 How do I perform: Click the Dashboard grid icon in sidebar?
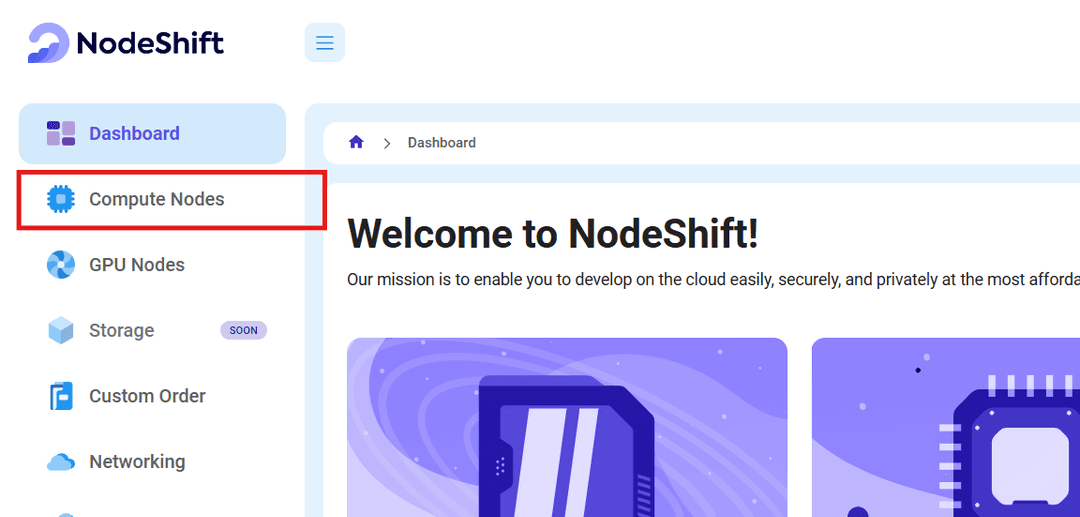(61, 134)
